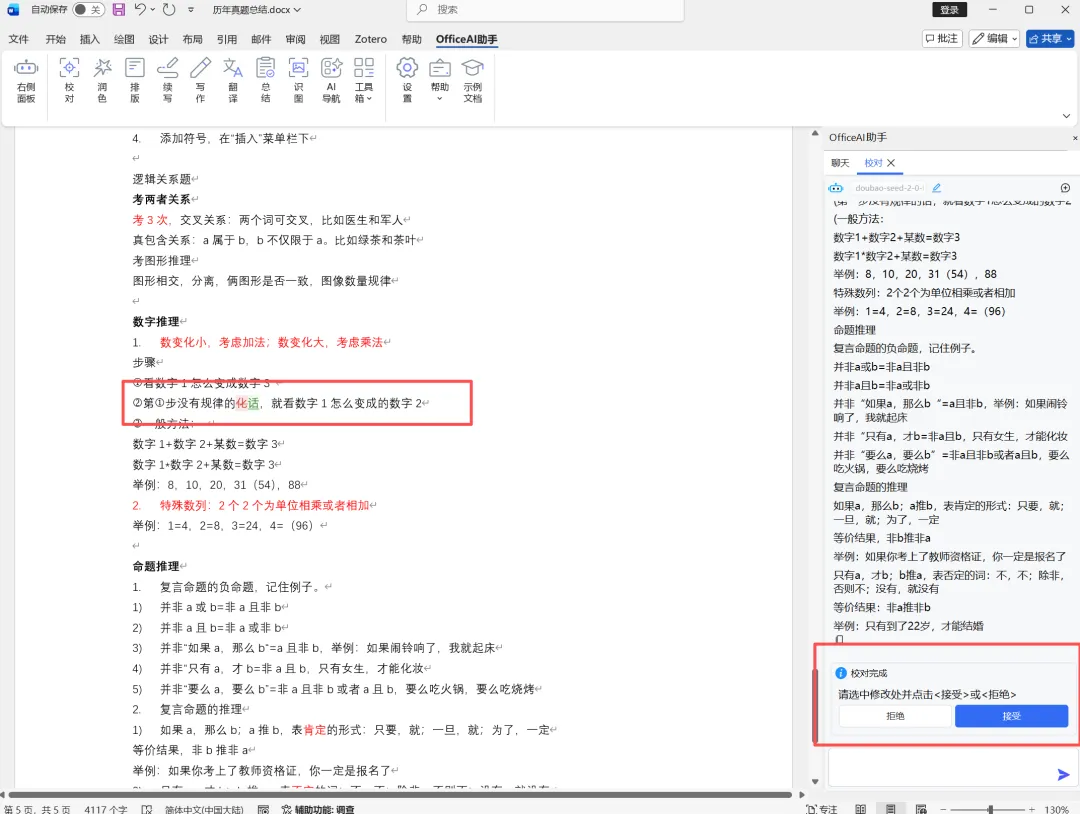This screenshot has height=814, width=1080.
Task: Click the 批注 comments button
Action: point(942,39)
